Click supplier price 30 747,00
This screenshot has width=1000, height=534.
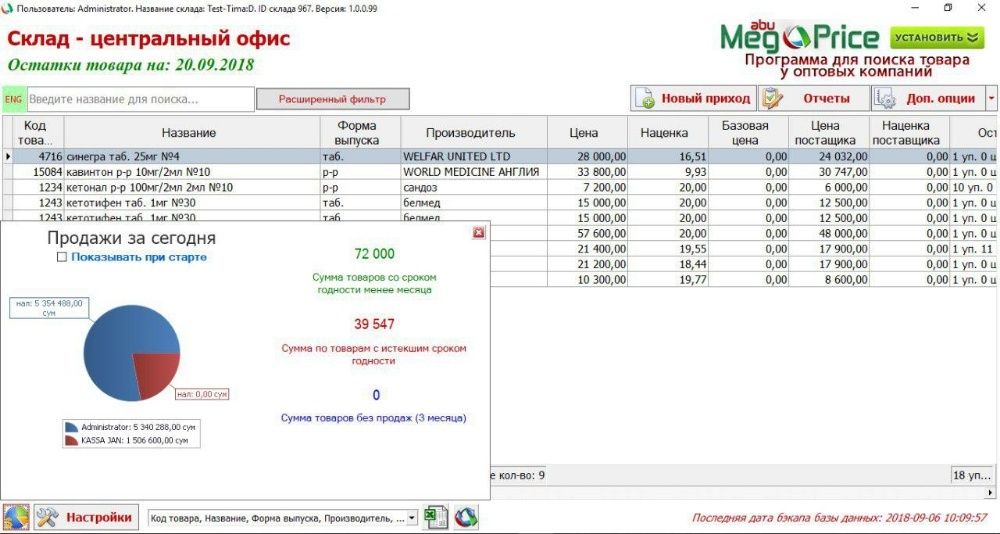pos(828,172)
